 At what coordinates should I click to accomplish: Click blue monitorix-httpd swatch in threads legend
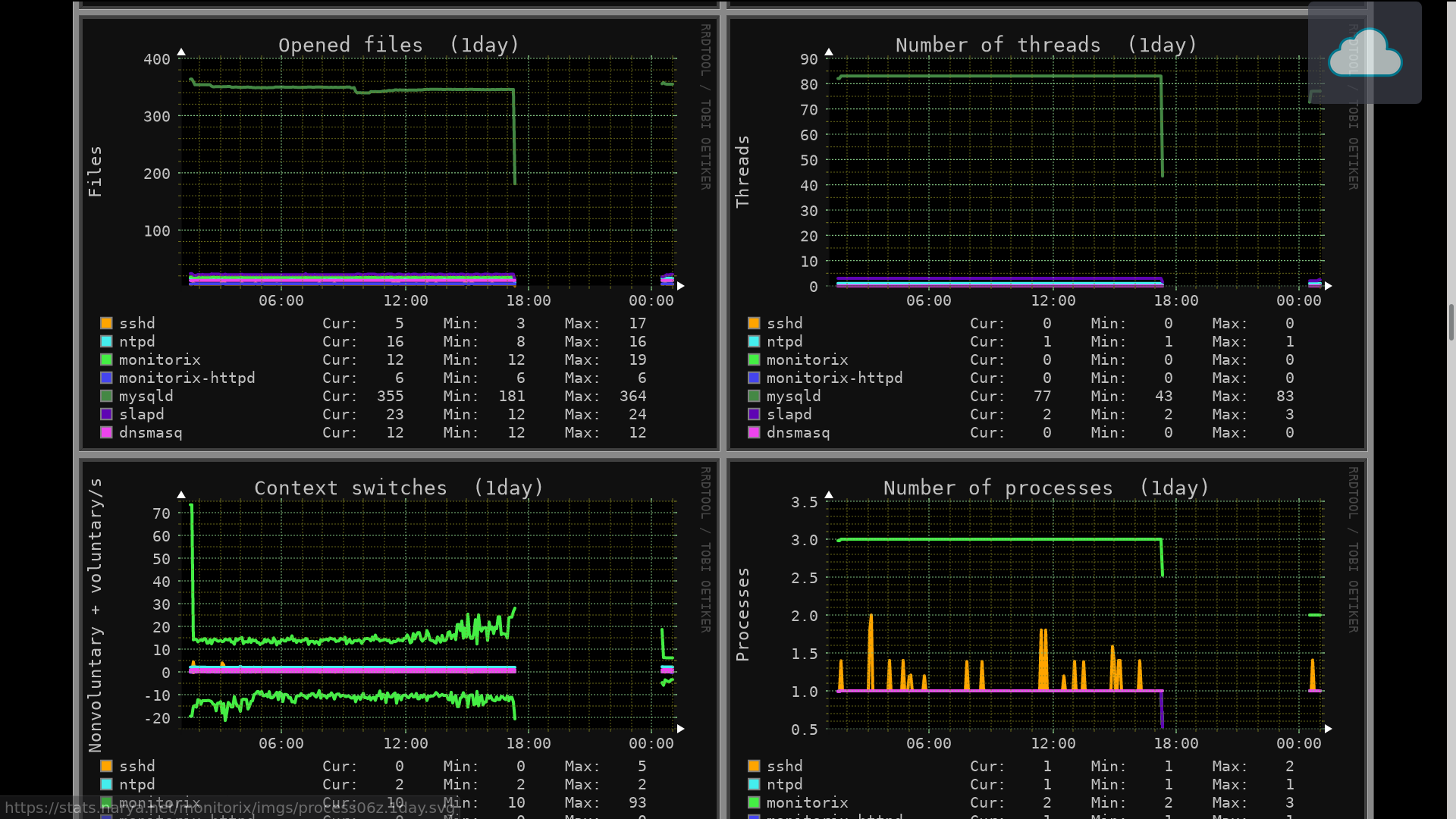click(x=754, y=378)
